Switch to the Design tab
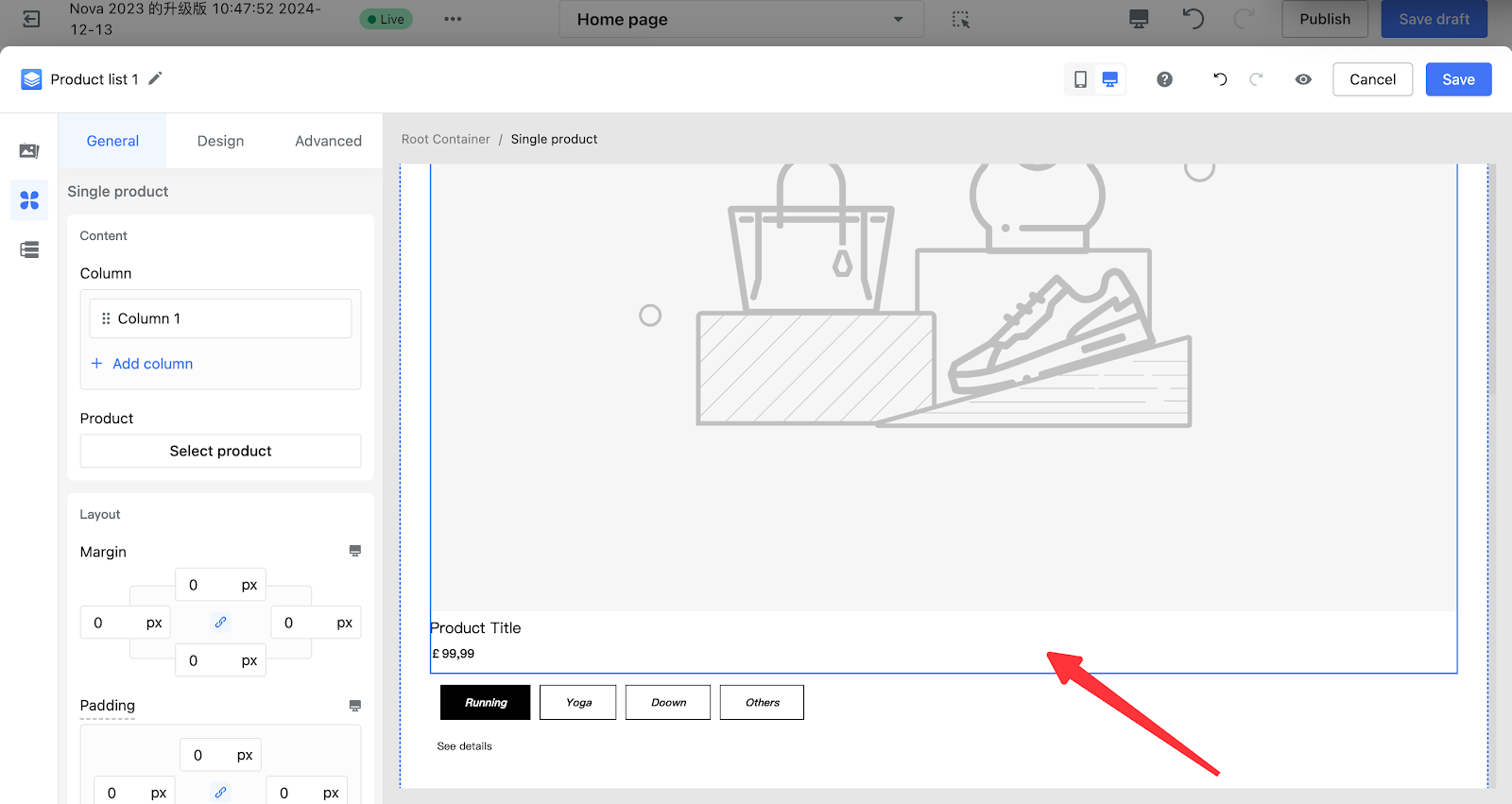The height and width of the screenshot is (804, 1512). pos(220,141)
